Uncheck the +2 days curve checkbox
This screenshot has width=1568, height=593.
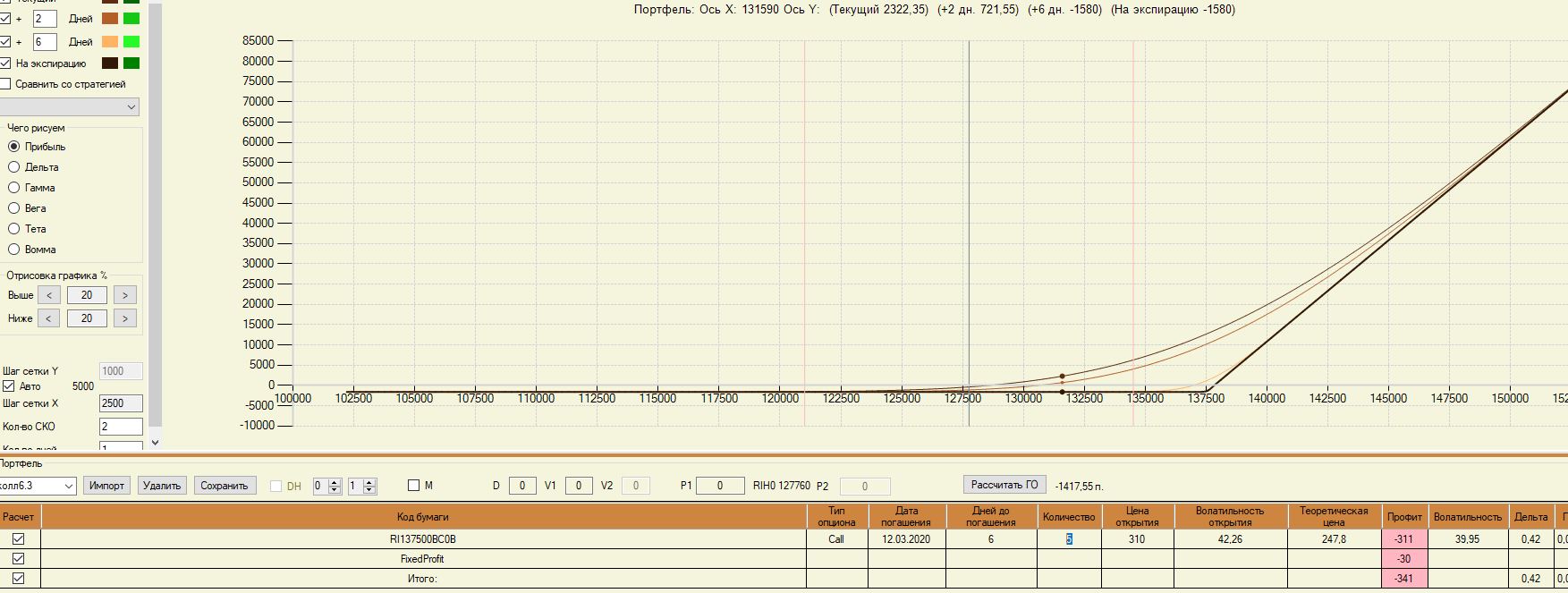(x=5, y=18)
